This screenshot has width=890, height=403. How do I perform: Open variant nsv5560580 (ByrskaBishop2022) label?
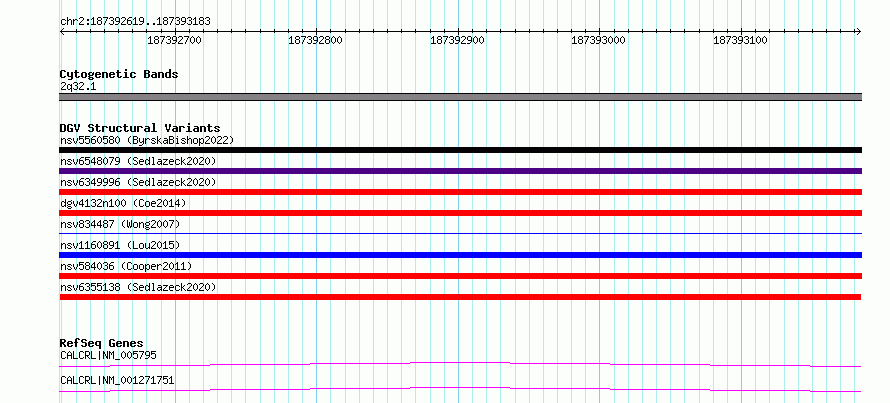pyautogui.click(x=146, y=140)
